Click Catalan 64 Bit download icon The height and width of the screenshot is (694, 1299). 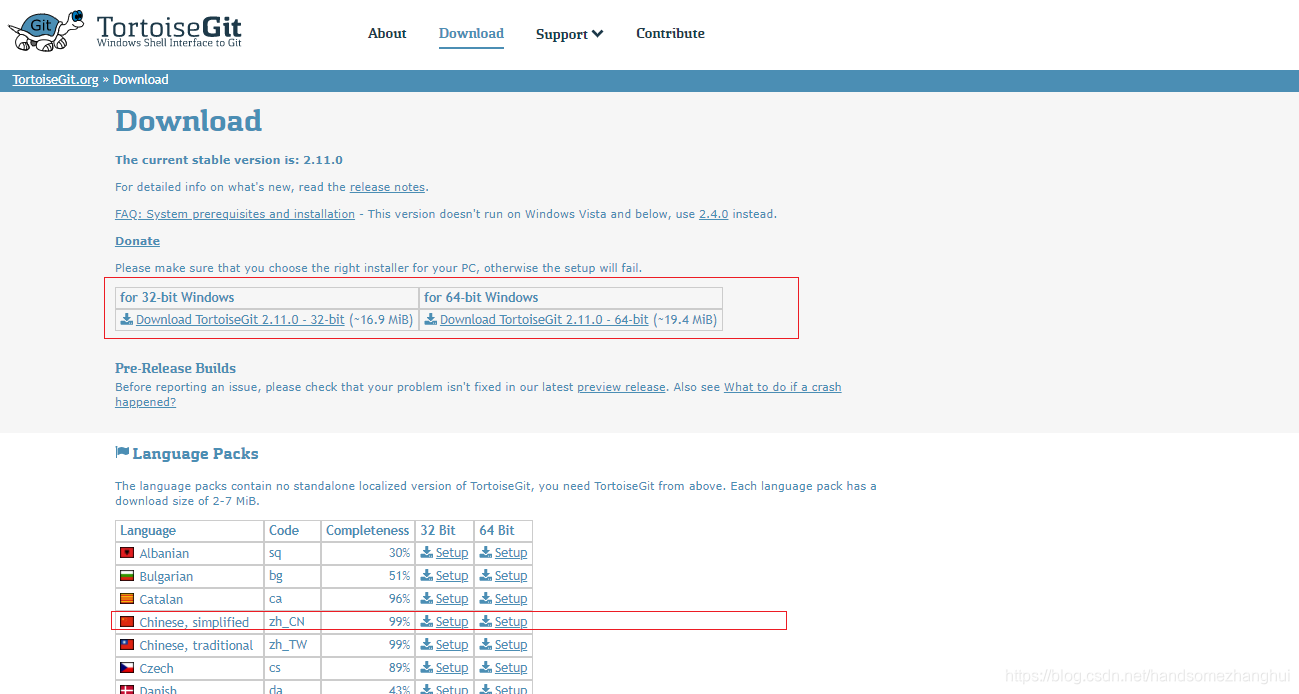(x=486, y=599)
